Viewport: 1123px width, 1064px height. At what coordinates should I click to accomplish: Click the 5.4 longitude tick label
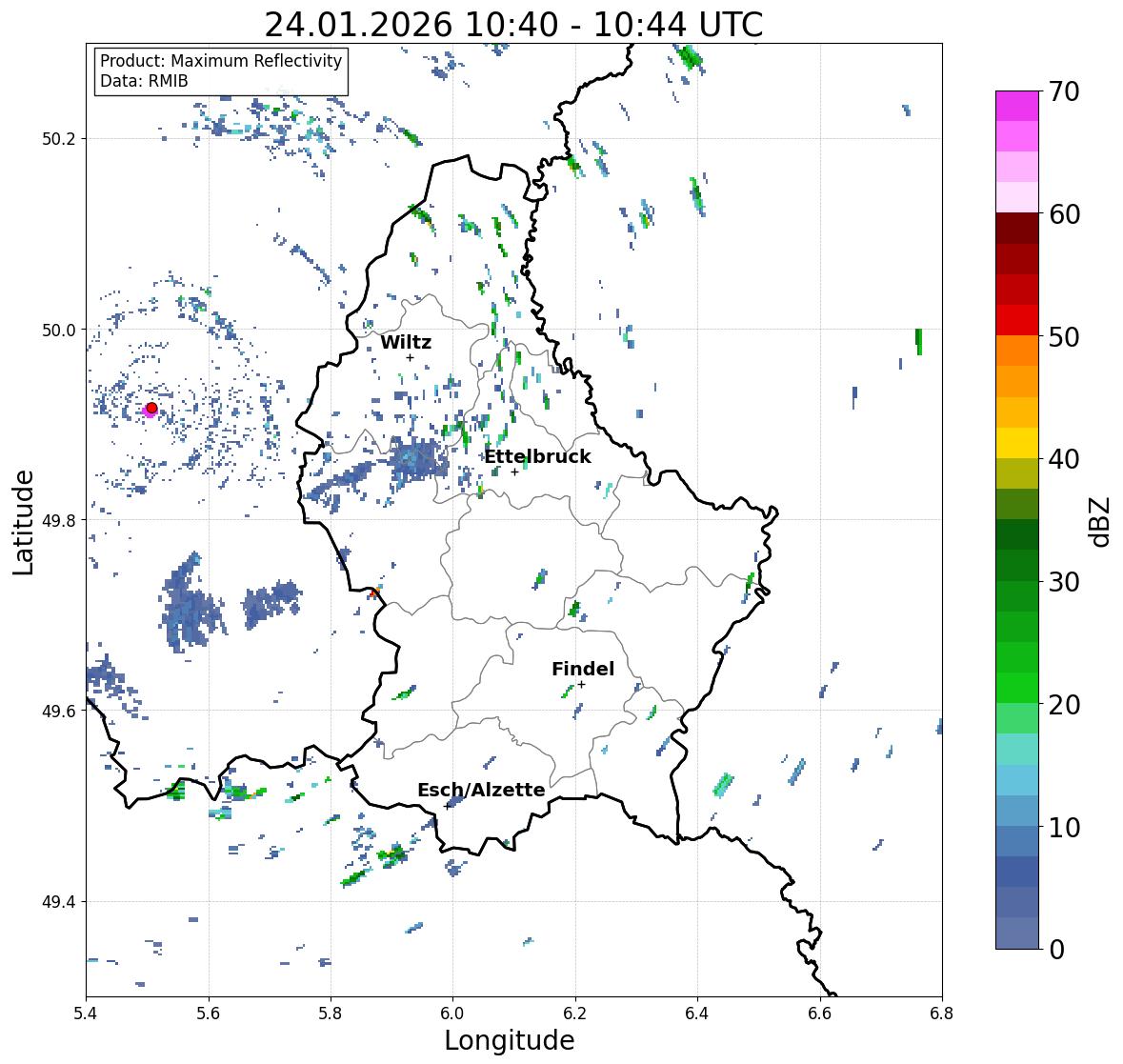[86, 1014]
